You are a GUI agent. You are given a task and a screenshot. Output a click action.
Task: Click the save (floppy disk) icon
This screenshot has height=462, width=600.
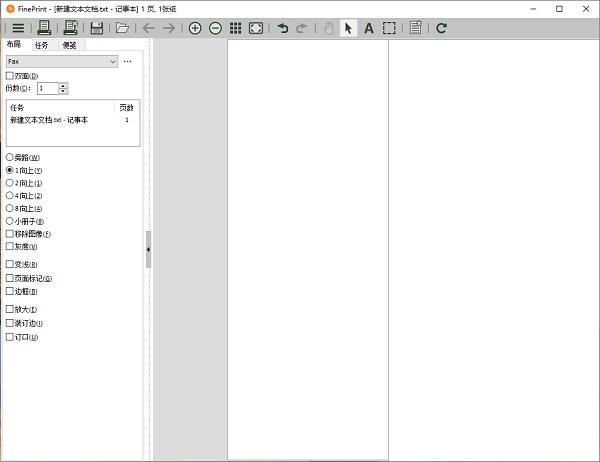click(x=97, y=29)
